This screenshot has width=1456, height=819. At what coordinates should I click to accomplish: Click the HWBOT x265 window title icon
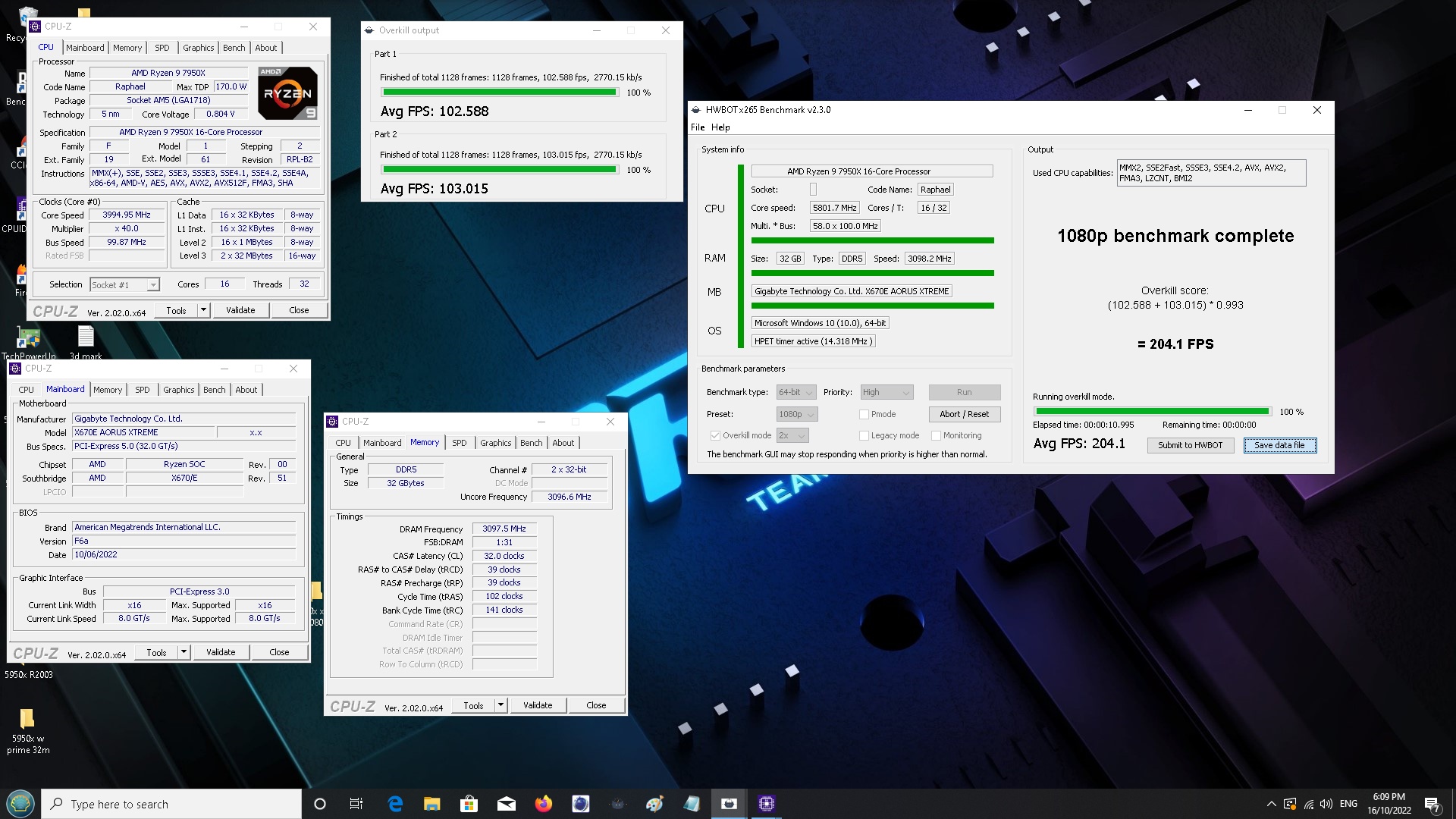[x=696, y=110]
